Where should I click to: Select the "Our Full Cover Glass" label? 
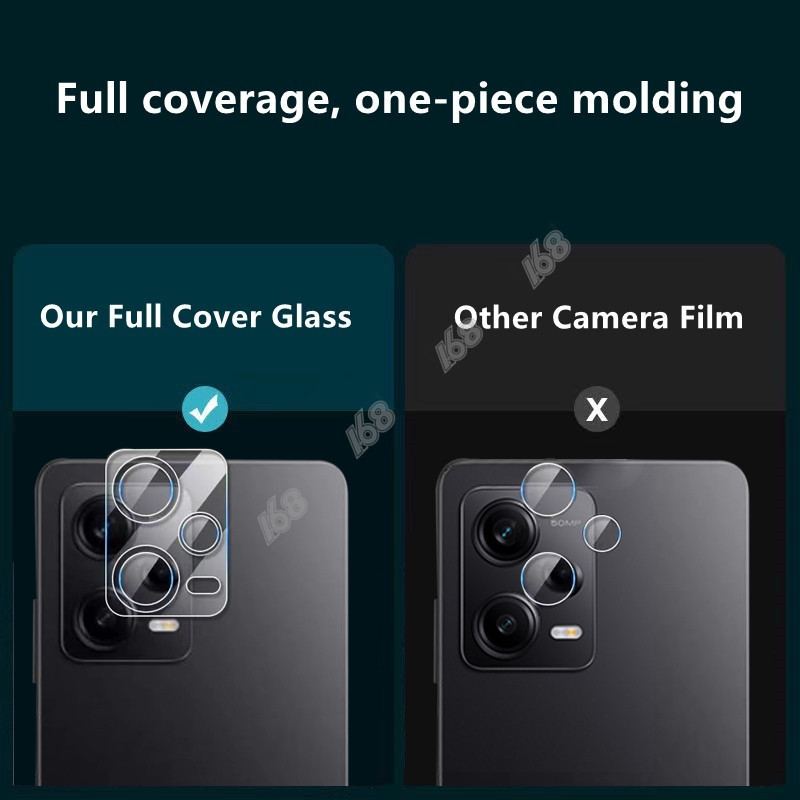click(x=196, y=316)
